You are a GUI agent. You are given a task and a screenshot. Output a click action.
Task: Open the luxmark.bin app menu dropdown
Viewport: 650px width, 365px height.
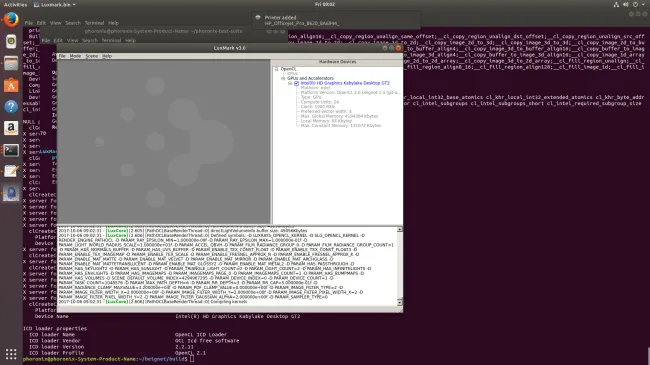55,5
